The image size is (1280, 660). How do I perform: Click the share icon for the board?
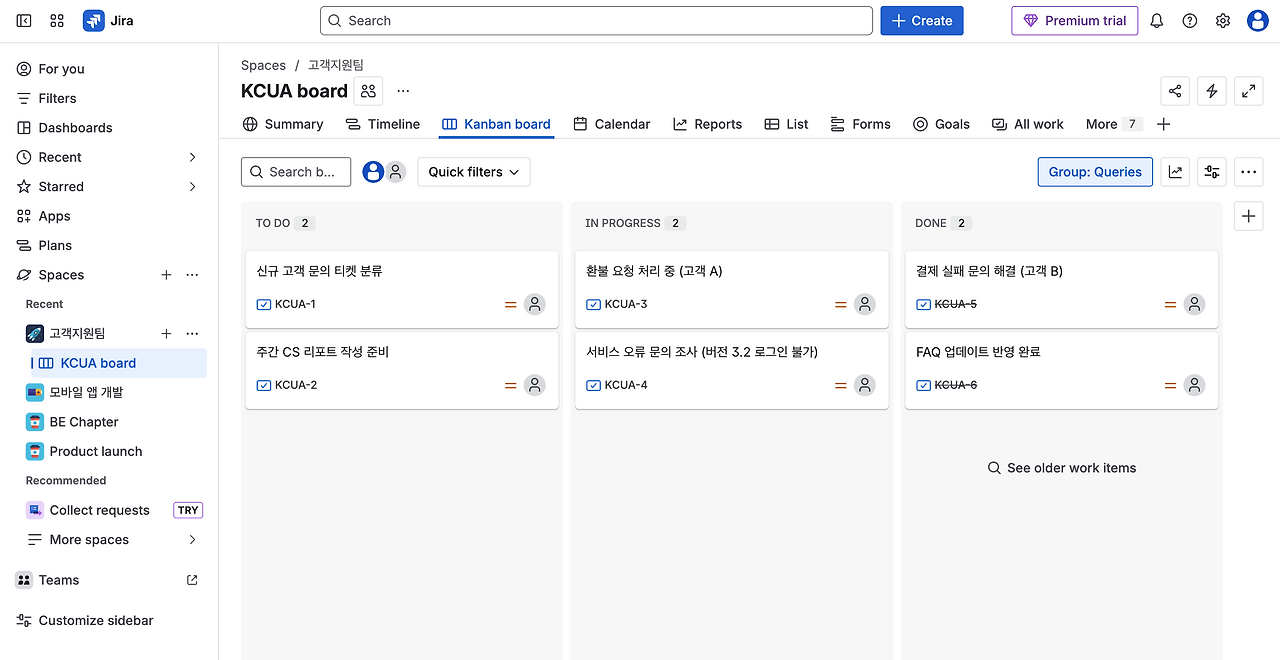click(1175, 91)
